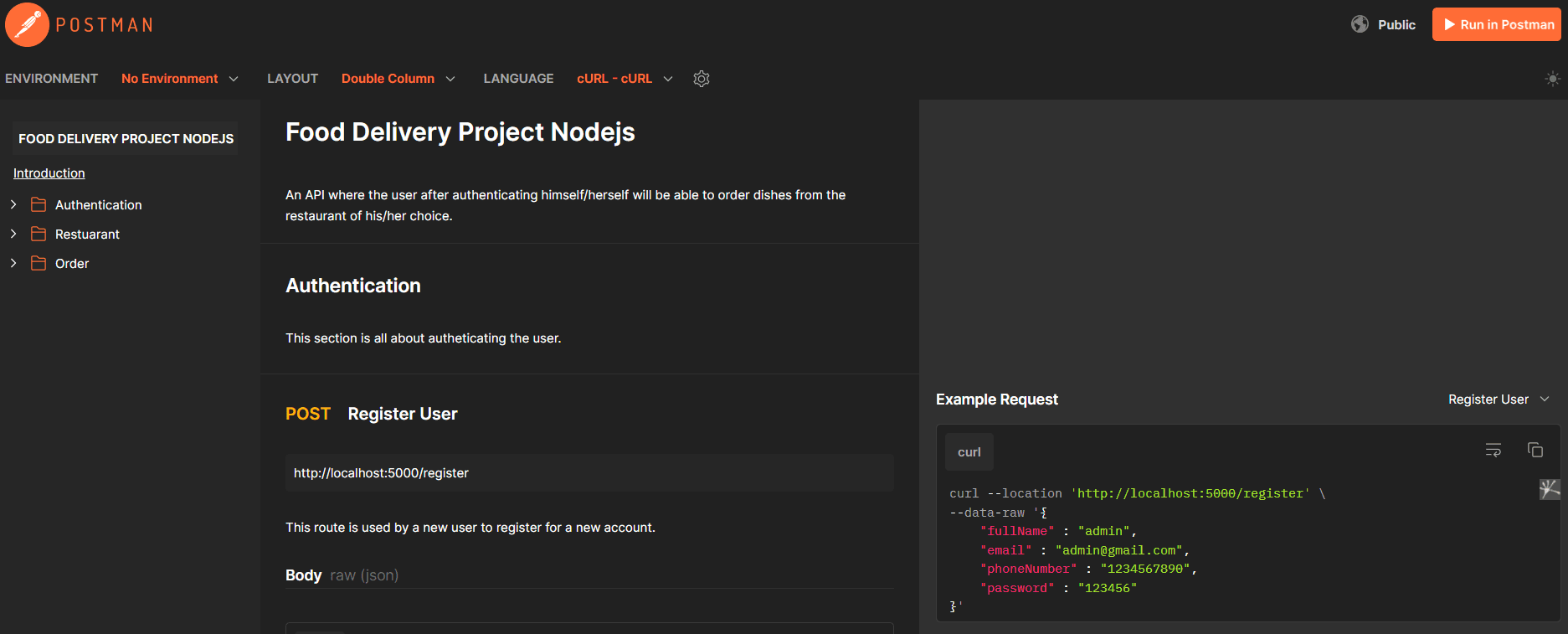The image size is (1568, 634).
Task: Open the Register User example dropdown
Action: (x=1499, y=399)
